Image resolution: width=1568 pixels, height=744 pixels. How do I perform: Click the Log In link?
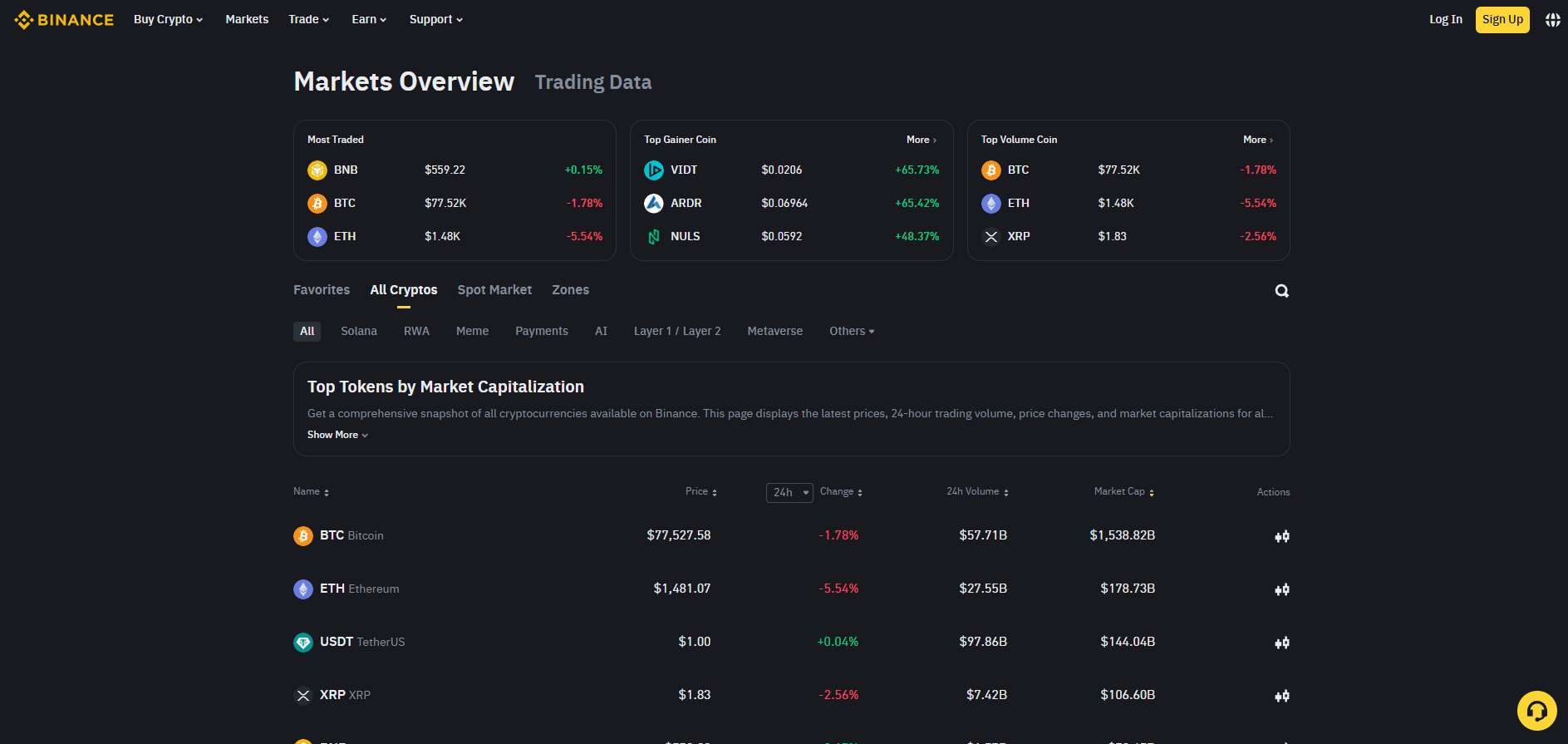(x=1446, y=19)
